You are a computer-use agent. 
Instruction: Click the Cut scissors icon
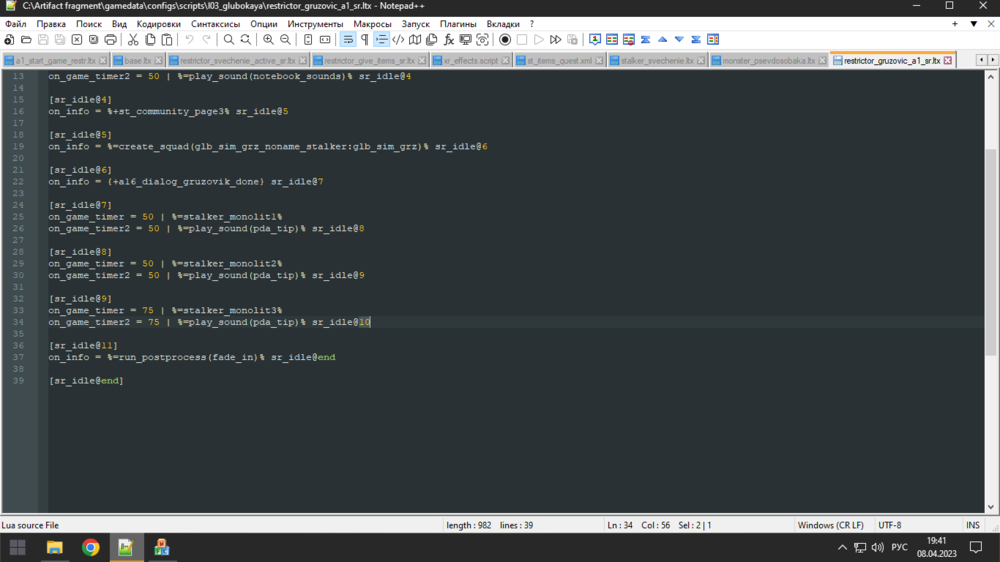point(132,40)
